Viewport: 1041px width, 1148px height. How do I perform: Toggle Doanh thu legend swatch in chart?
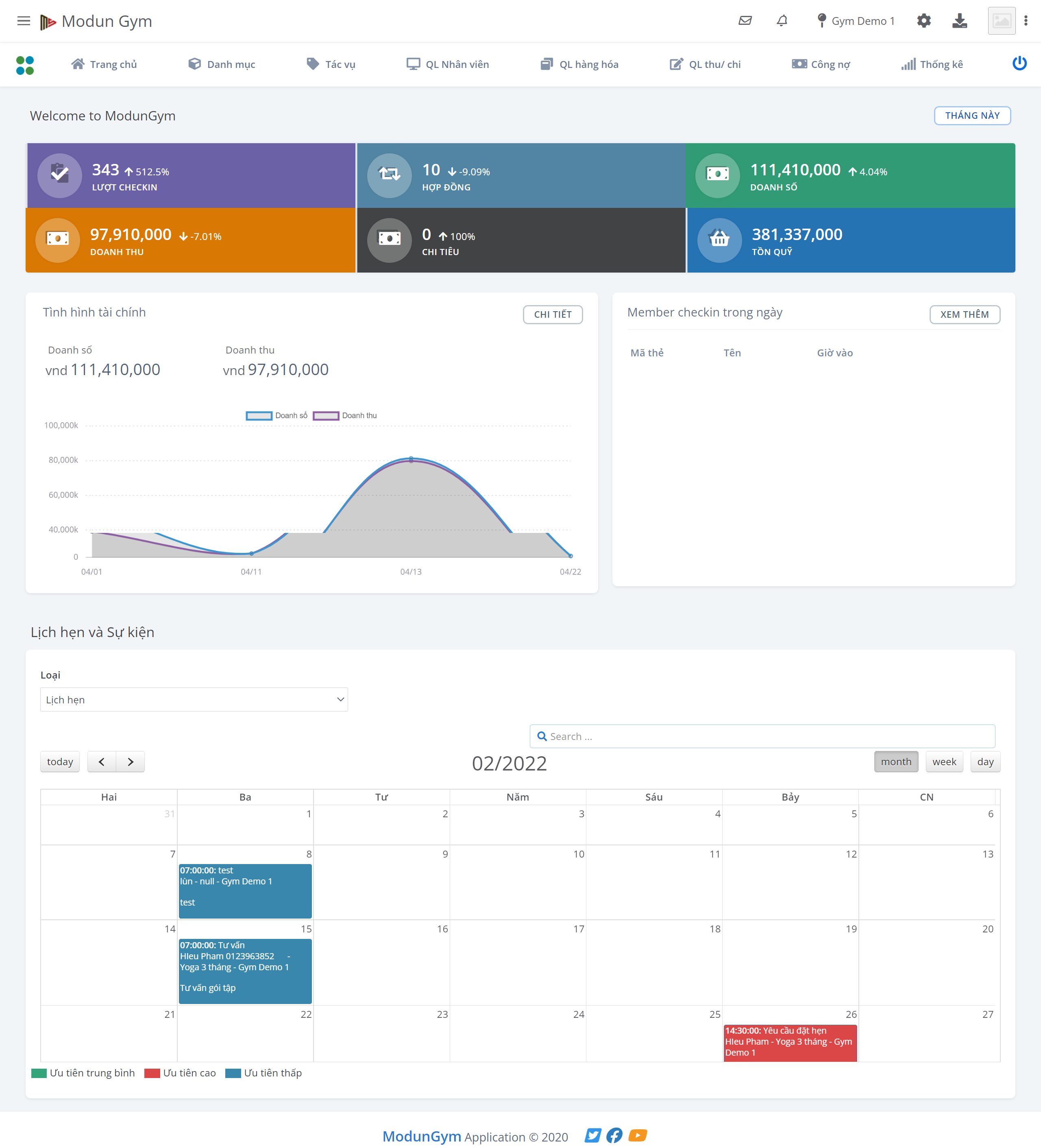326,416
